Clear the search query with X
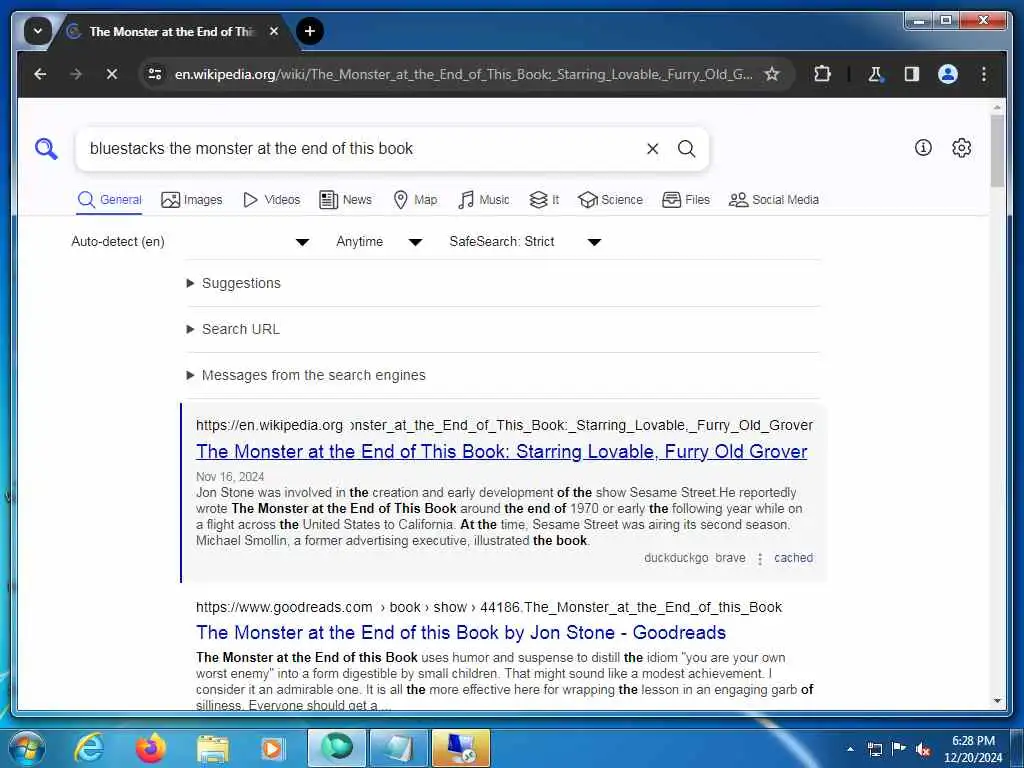The height and width of the screenshot is (768, 1024). coord(652,149)
